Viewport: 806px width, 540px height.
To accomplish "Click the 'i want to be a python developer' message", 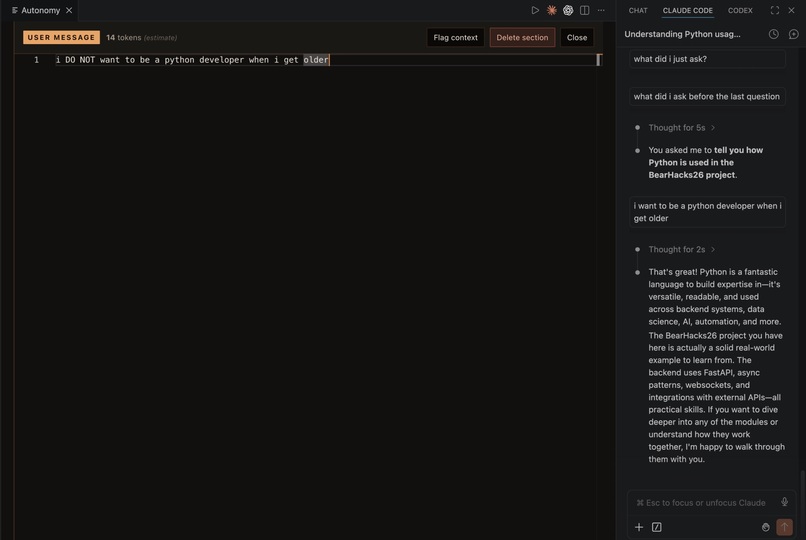I will tap(707, 212).
